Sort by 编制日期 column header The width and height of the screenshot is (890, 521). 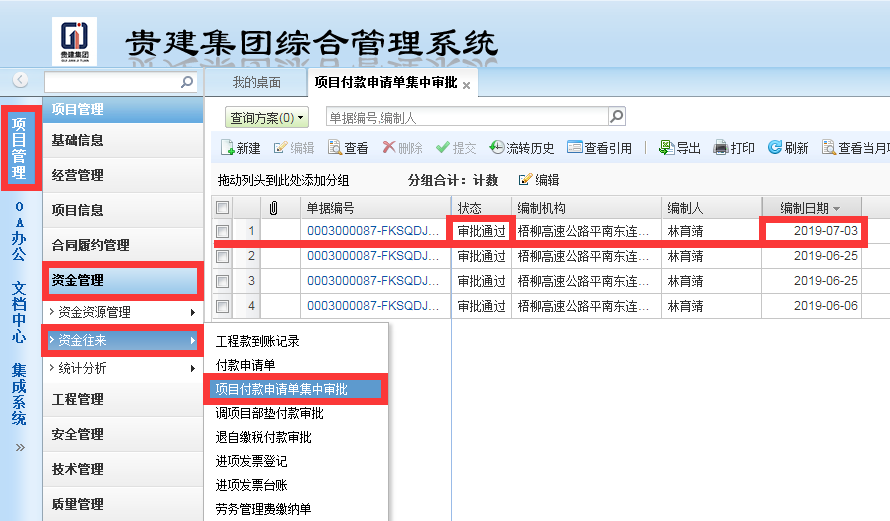point(811,208)
